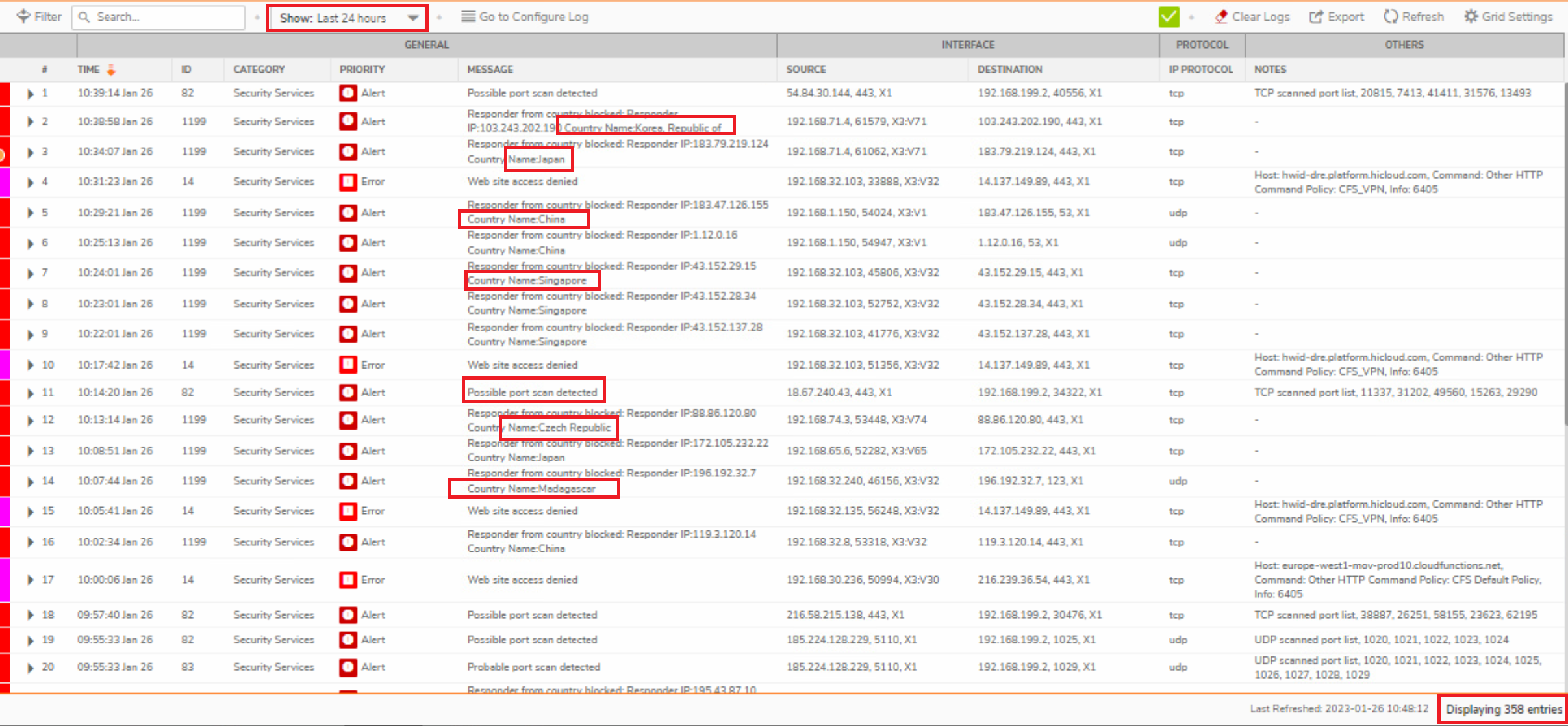Click the Alert priority icon in row 1

click(348, 93)
